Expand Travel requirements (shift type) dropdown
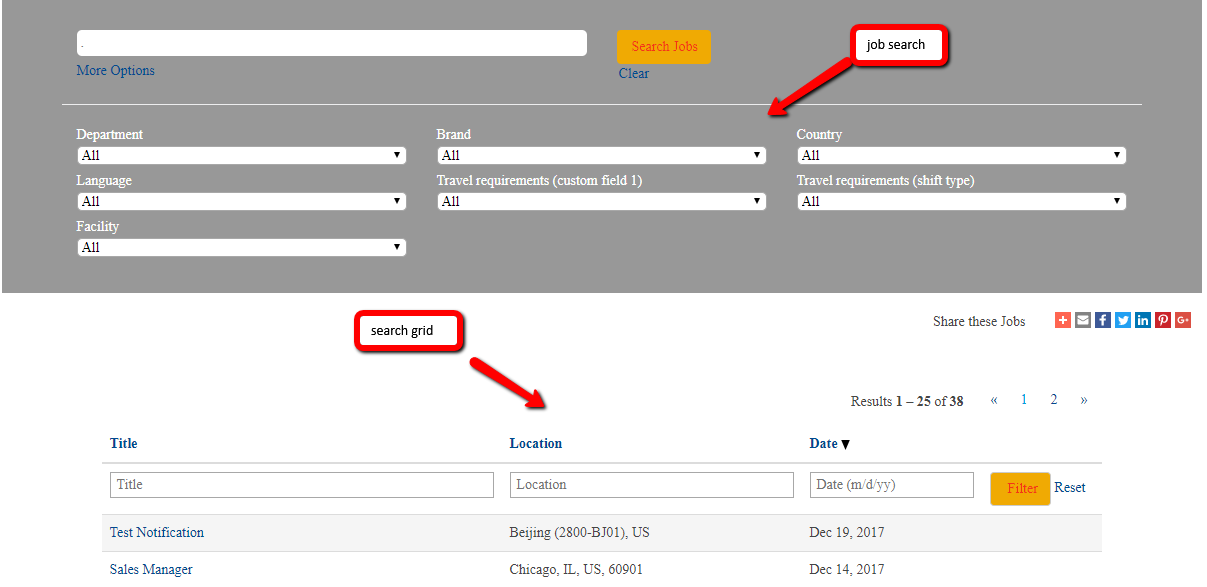 click(962, 201)
